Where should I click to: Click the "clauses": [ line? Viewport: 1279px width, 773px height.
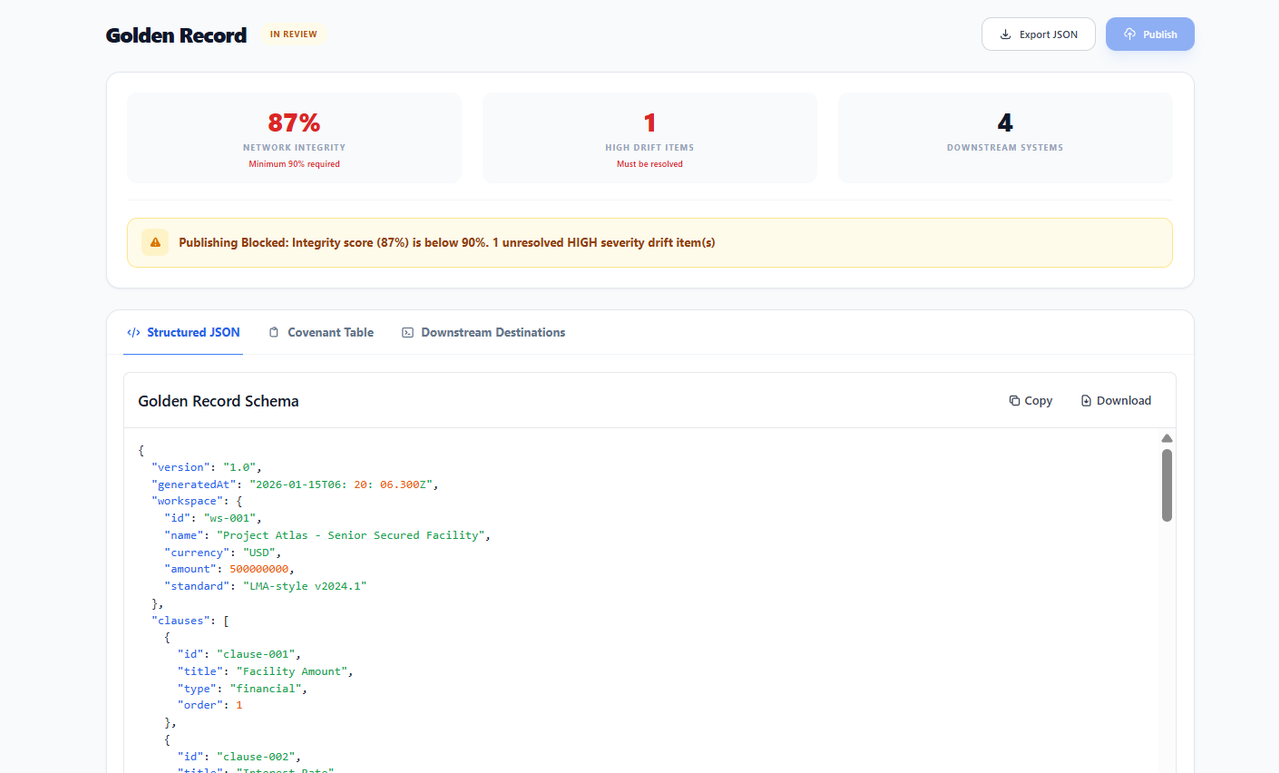(190, 620)
